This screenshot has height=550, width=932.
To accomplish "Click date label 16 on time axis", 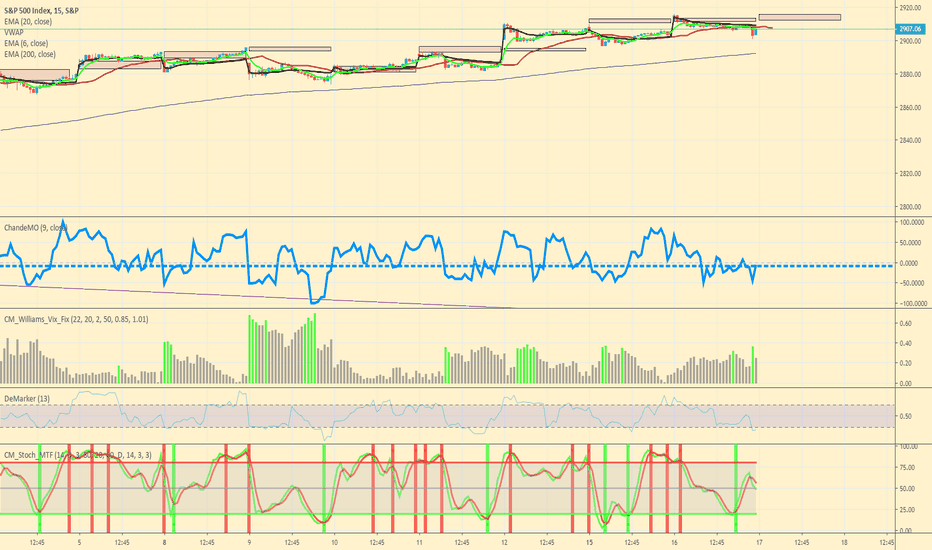I will [675, 542].
